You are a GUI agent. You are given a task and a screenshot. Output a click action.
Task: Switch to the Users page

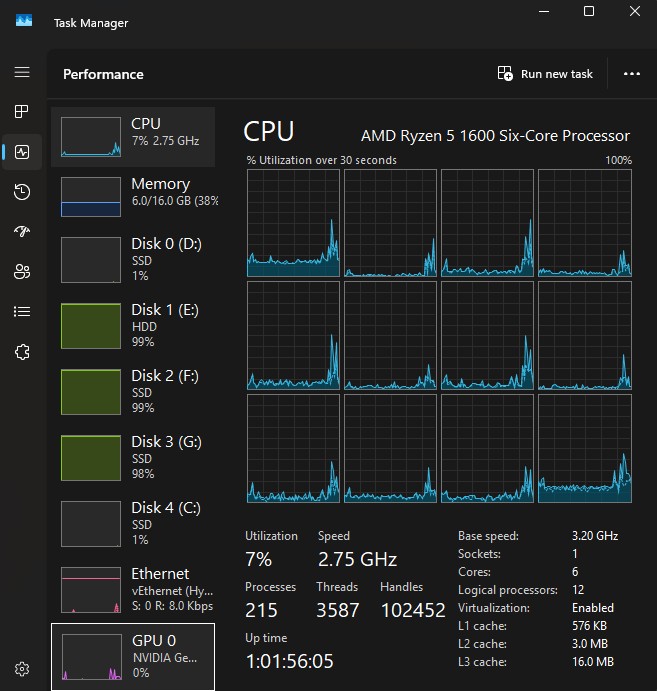(x=22, y=272)
